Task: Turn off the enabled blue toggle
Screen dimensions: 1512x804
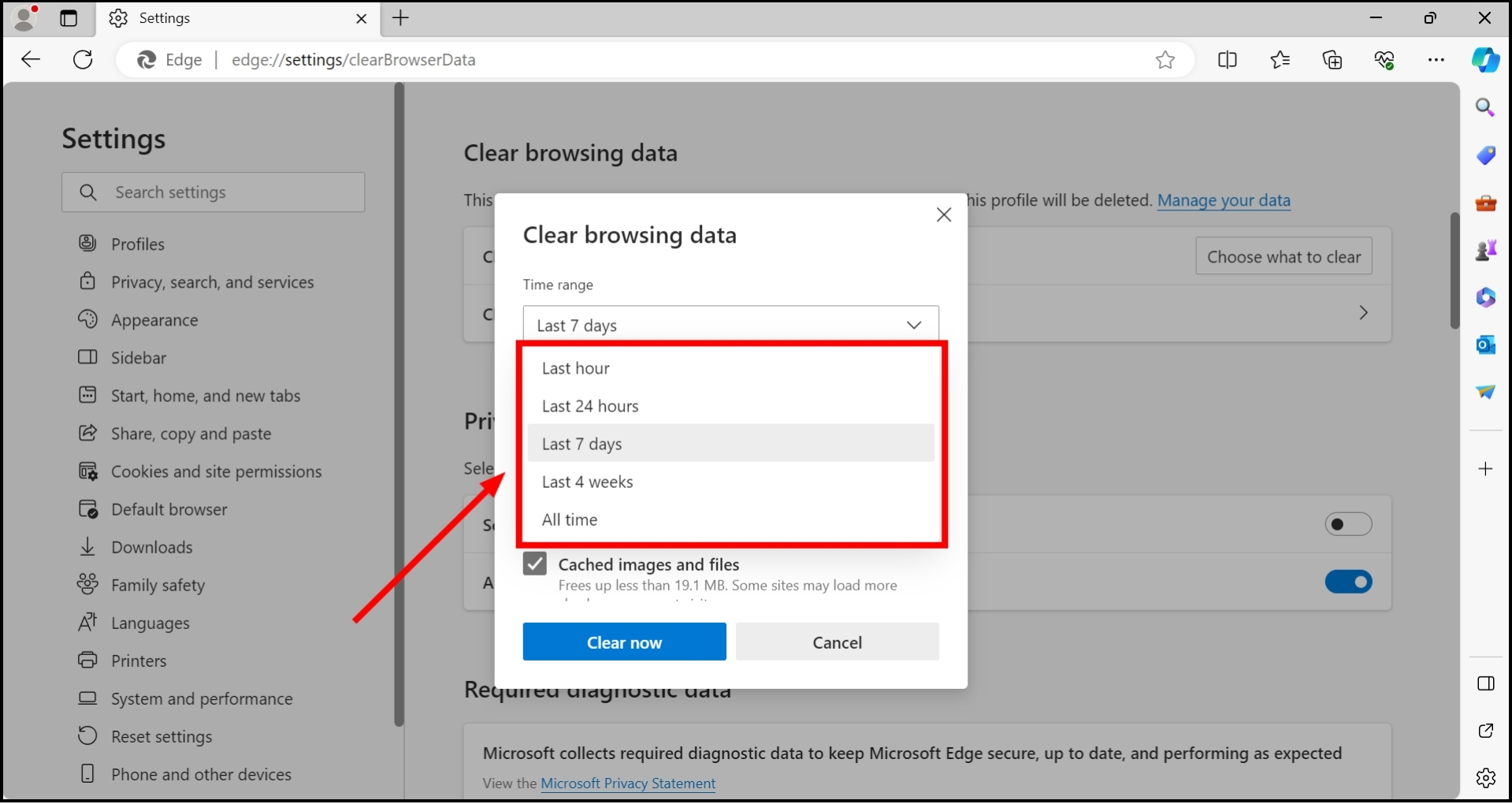Action: coord(1348,582)
